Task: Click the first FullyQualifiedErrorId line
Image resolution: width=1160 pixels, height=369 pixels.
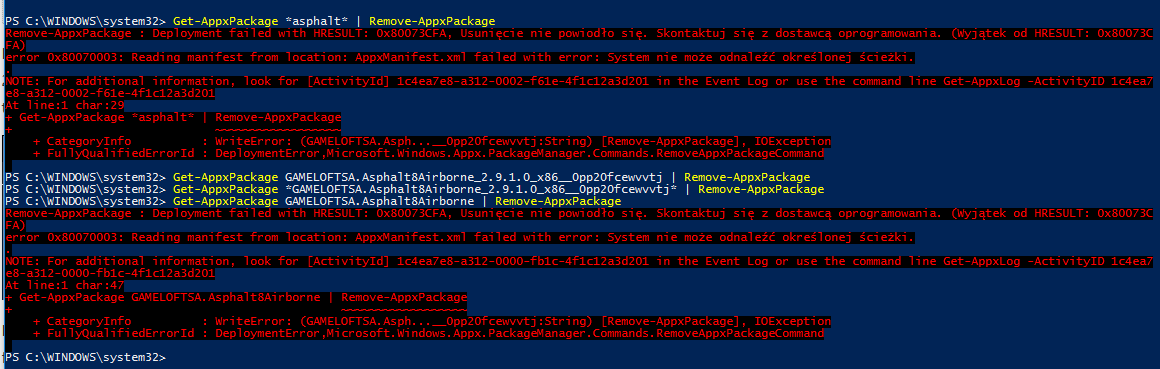Action: tap(428, 154)
